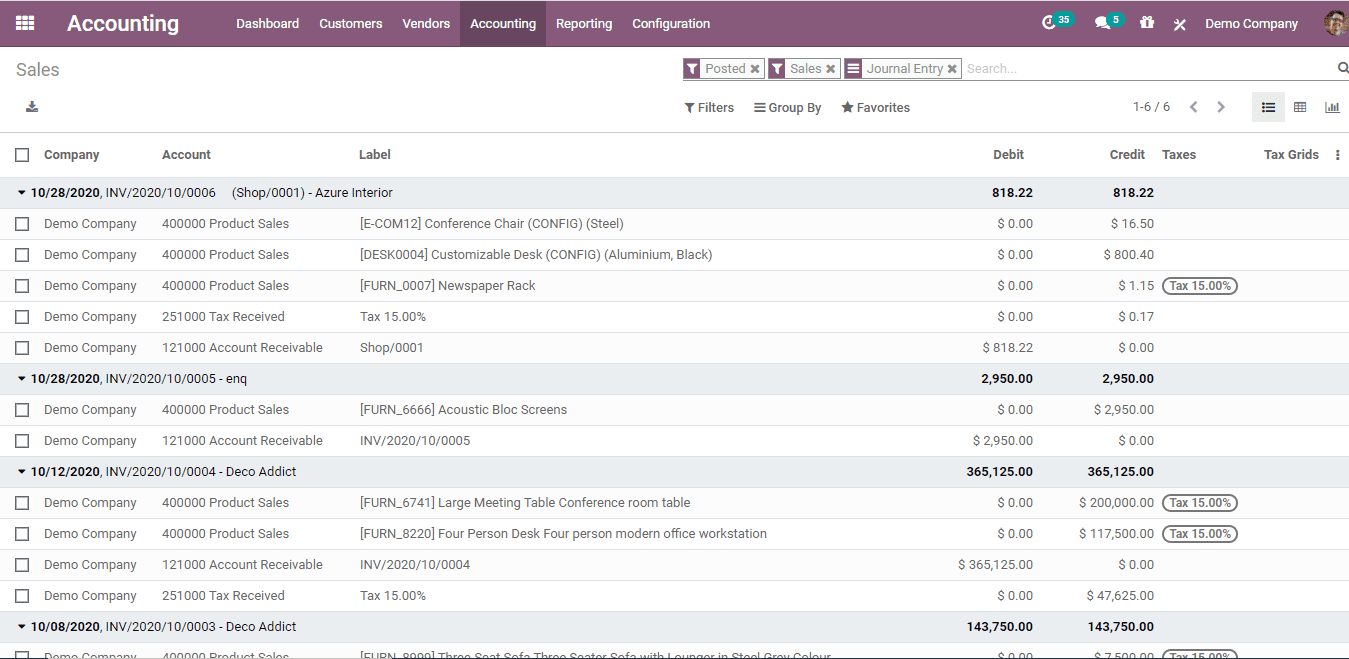Open the messages chat icon

pyautogui.click(x=1102, y=23)
